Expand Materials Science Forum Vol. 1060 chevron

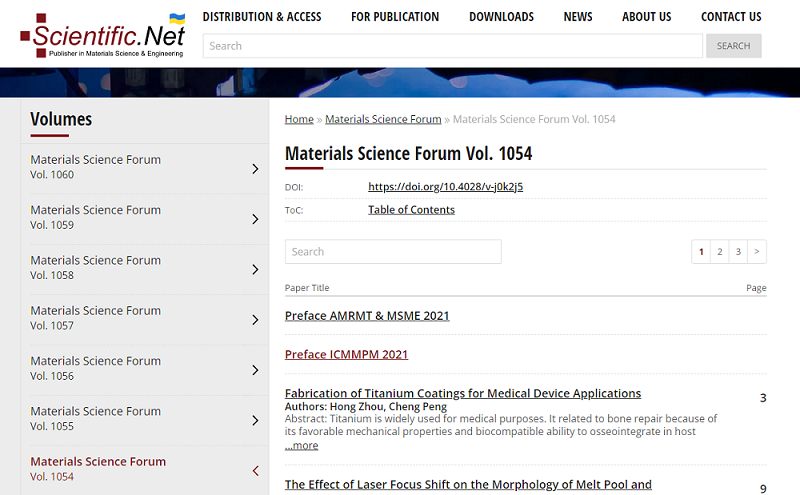click(x=256, y=169)
